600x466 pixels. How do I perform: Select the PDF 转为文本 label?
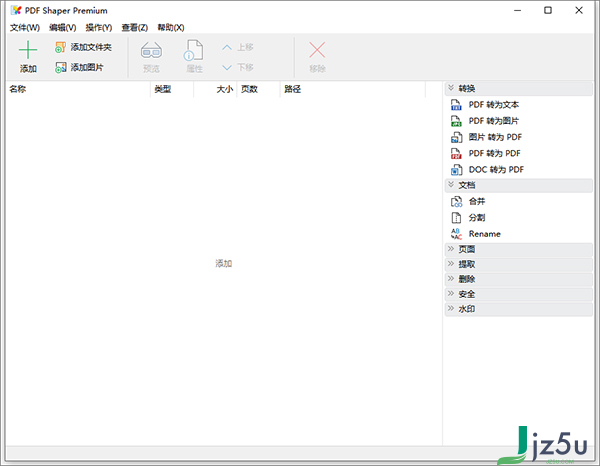point(494,105)
